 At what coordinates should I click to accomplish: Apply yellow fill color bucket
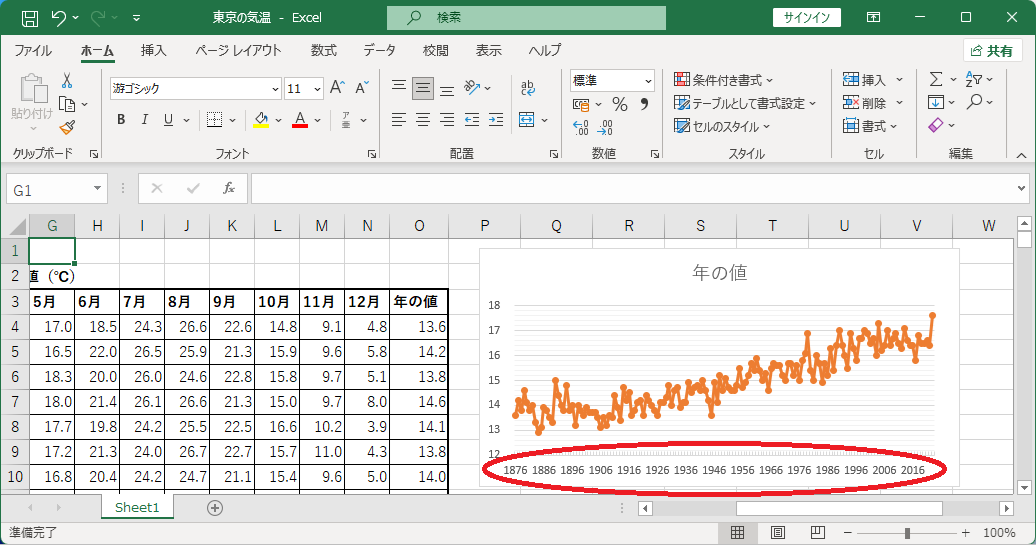tap(262, 120)
